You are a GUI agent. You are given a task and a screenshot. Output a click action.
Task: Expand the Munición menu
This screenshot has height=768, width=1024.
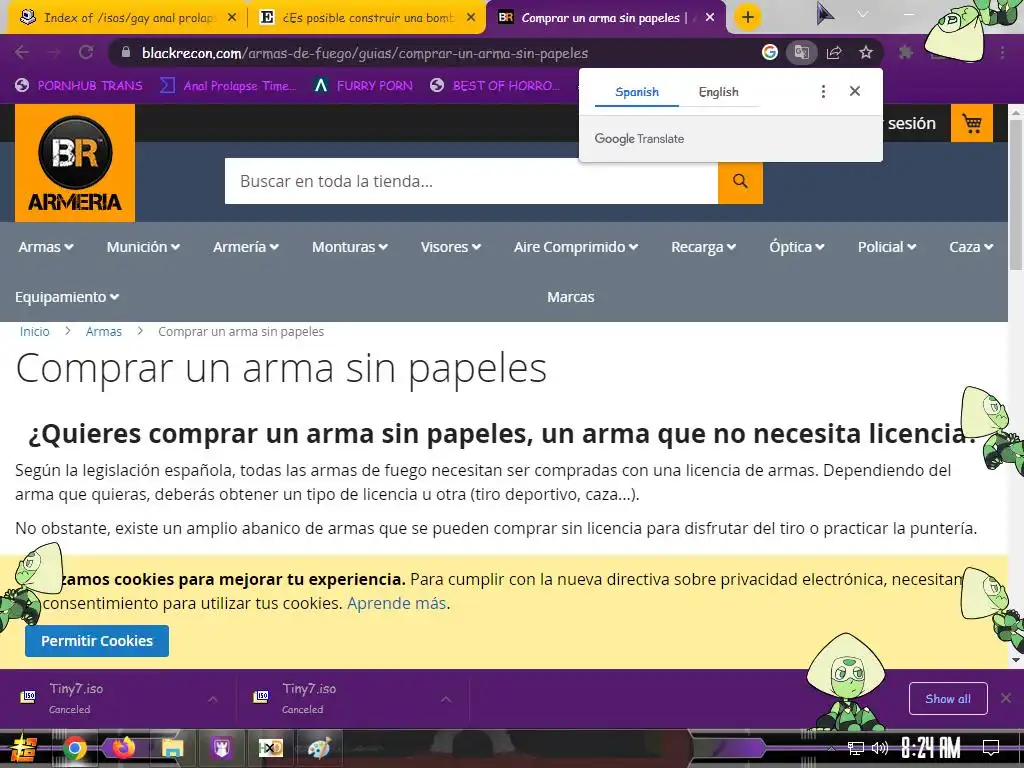(x=143, y=247)
